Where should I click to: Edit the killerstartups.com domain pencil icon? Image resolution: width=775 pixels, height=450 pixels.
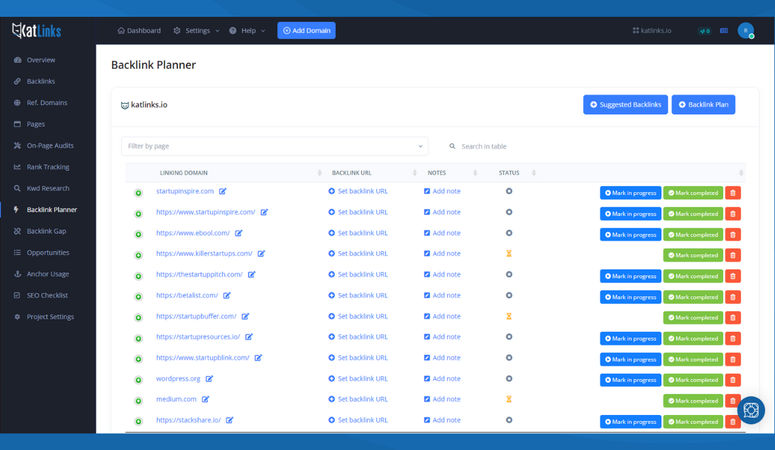(x=261, y=254)
